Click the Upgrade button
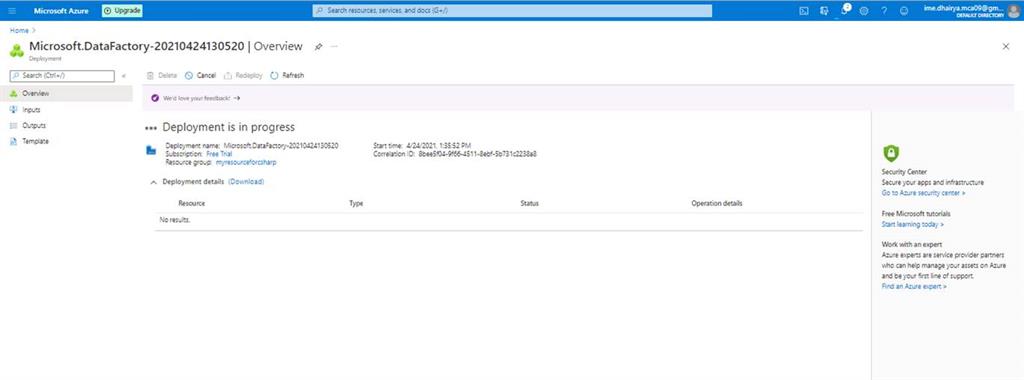The width and height of the screenshot is (1024, 380). click(x=122, y=10)
